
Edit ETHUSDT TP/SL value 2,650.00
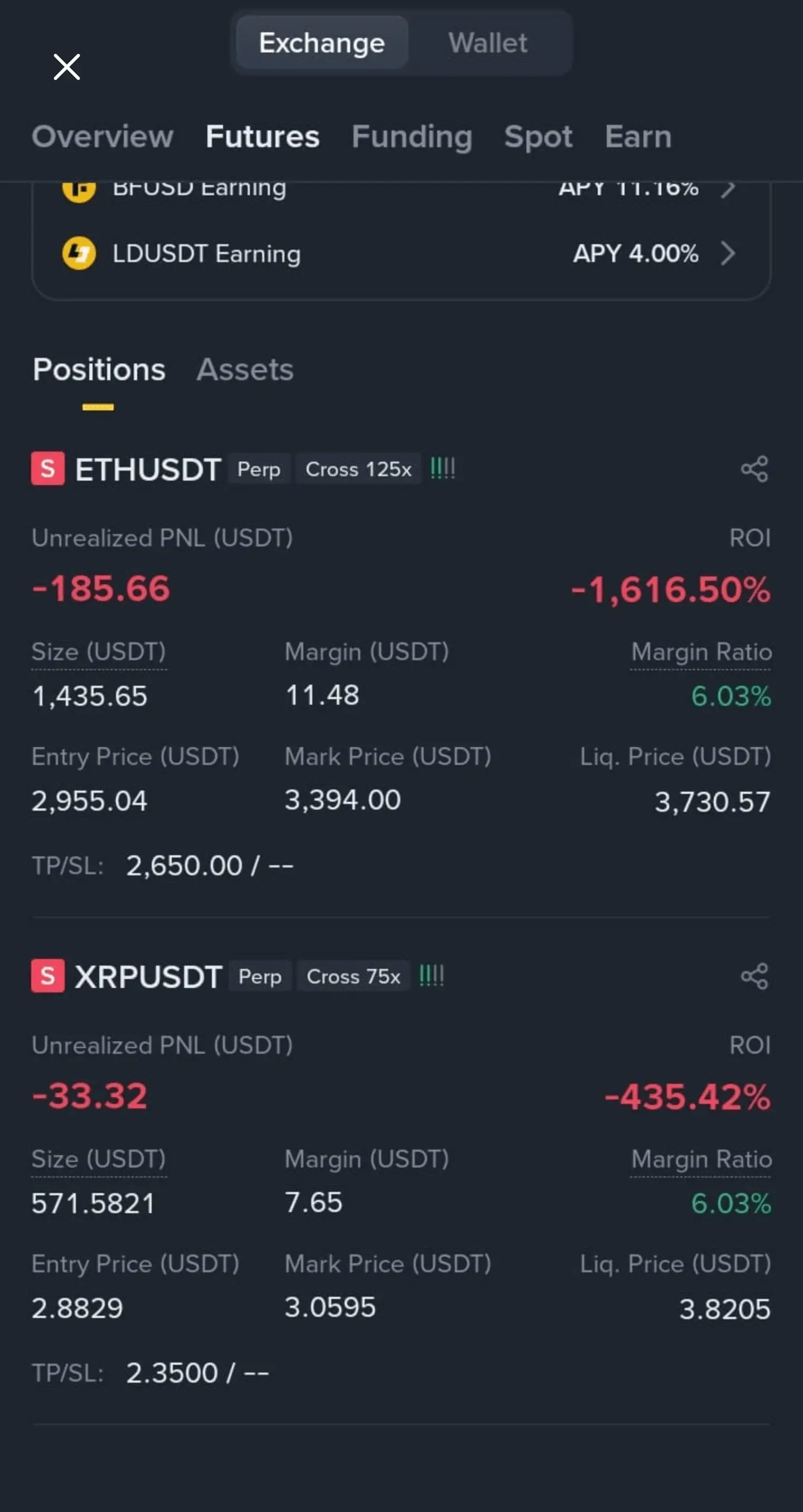click(183, 865)
